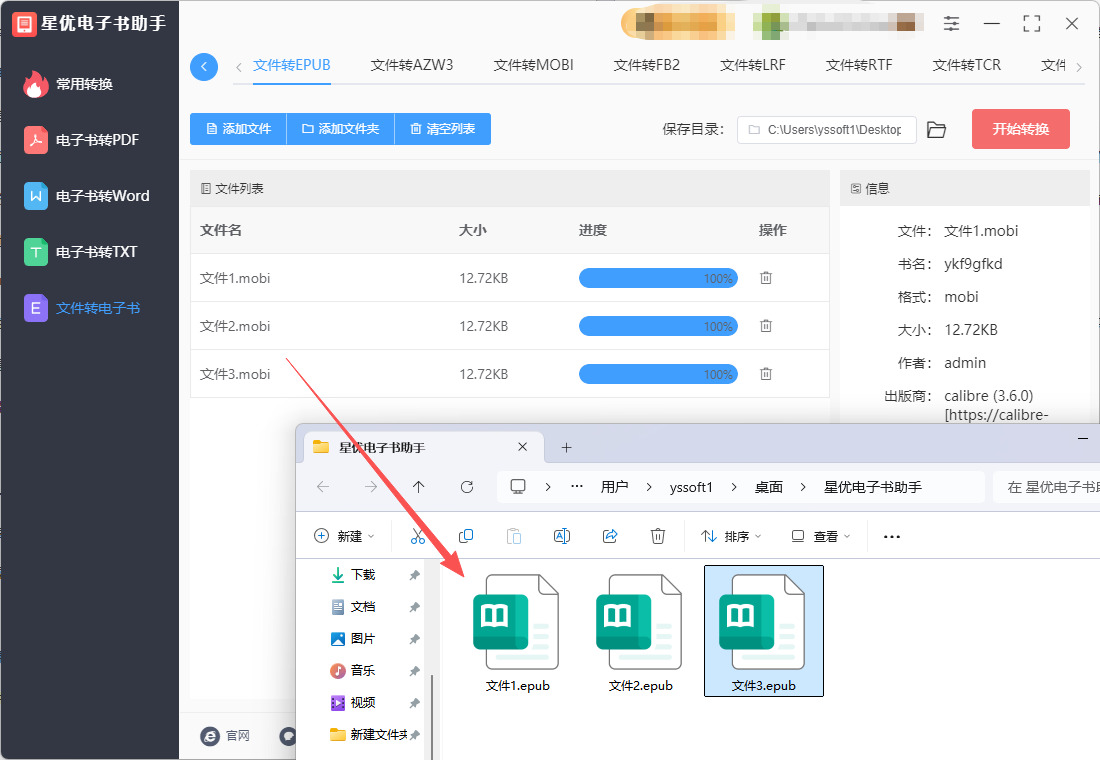Switch to the 文件转MOBI tab

point(533,65)
